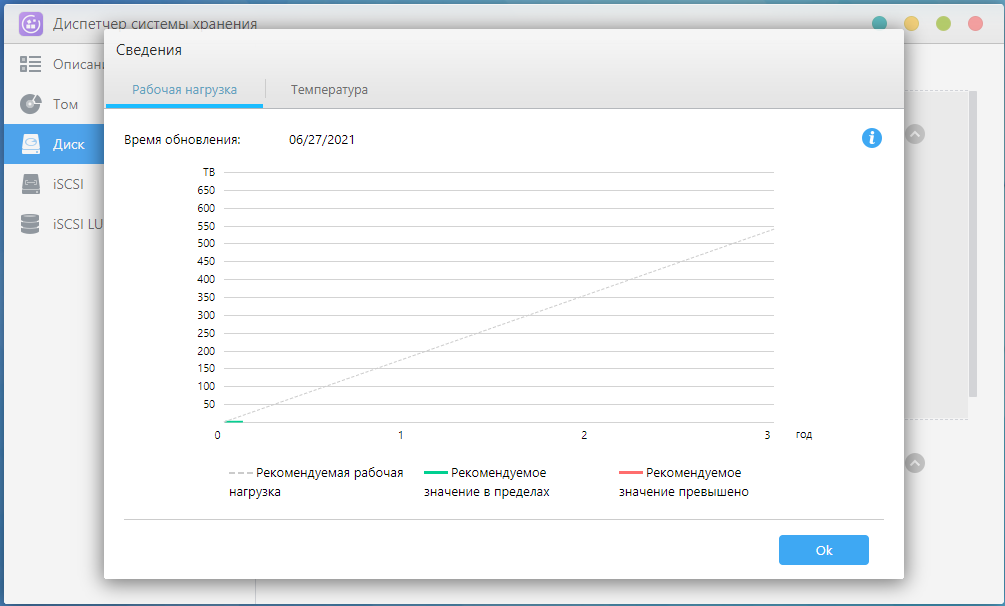The image size is (1005, 606).
Task: Click the background panel scrollbar
Action: [973, 244]
